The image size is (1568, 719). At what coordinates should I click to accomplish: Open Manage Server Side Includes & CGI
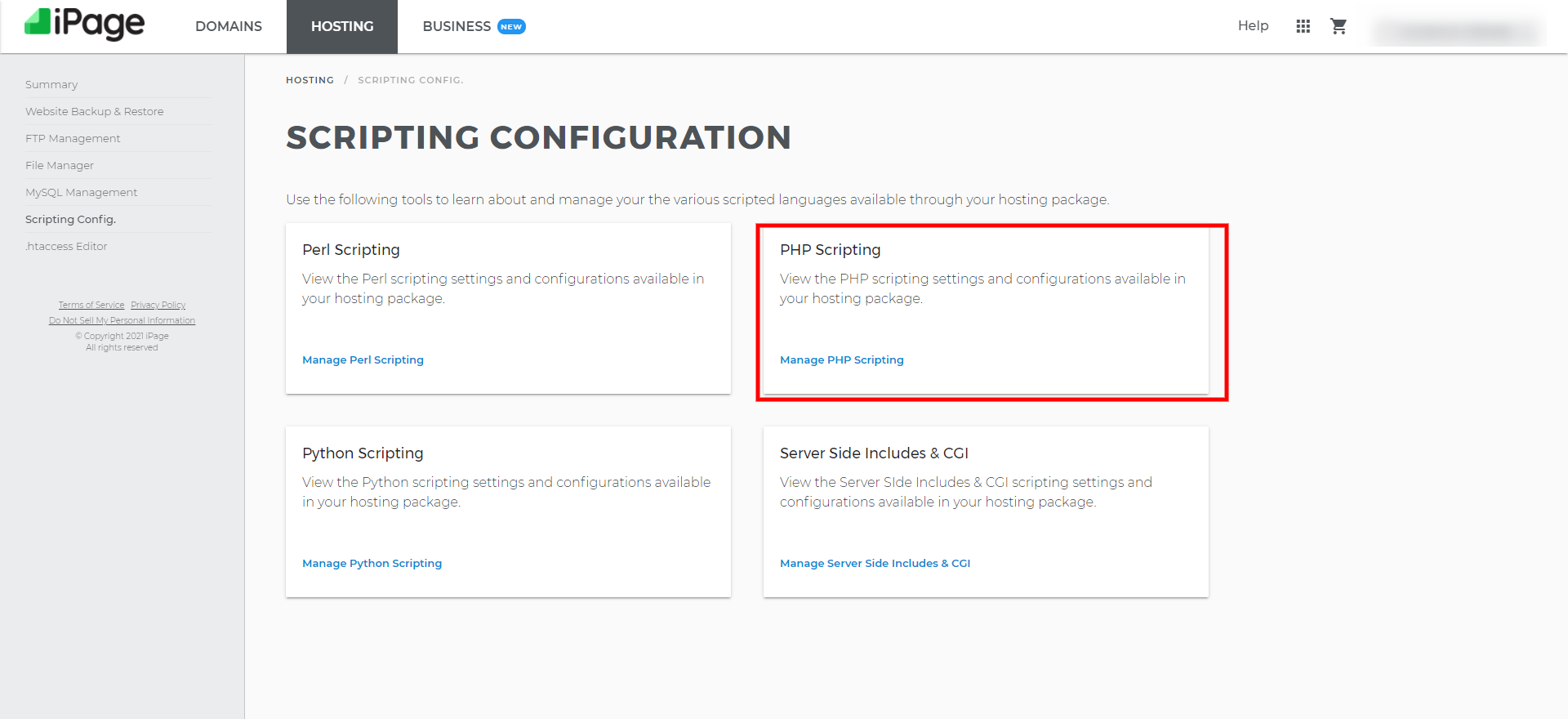pos(875,564)
